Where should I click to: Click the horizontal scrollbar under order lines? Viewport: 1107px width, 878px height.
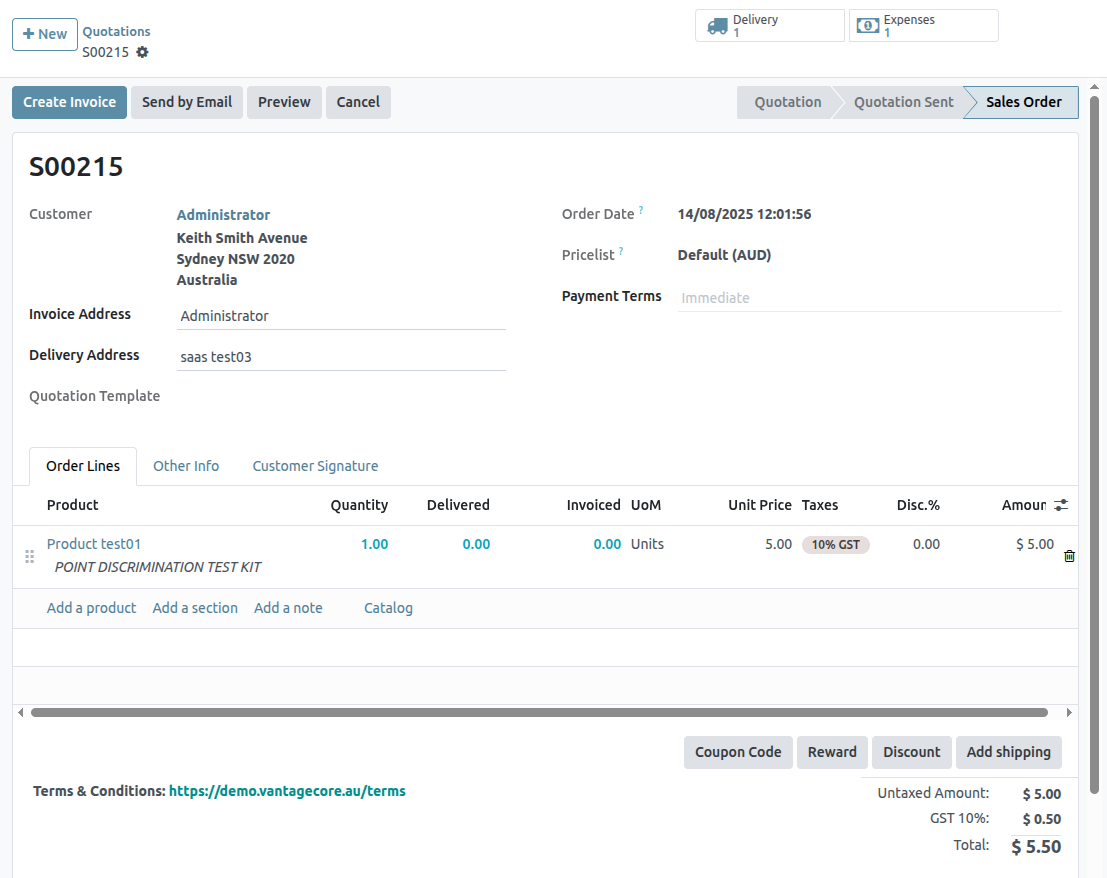coord(538,713)
